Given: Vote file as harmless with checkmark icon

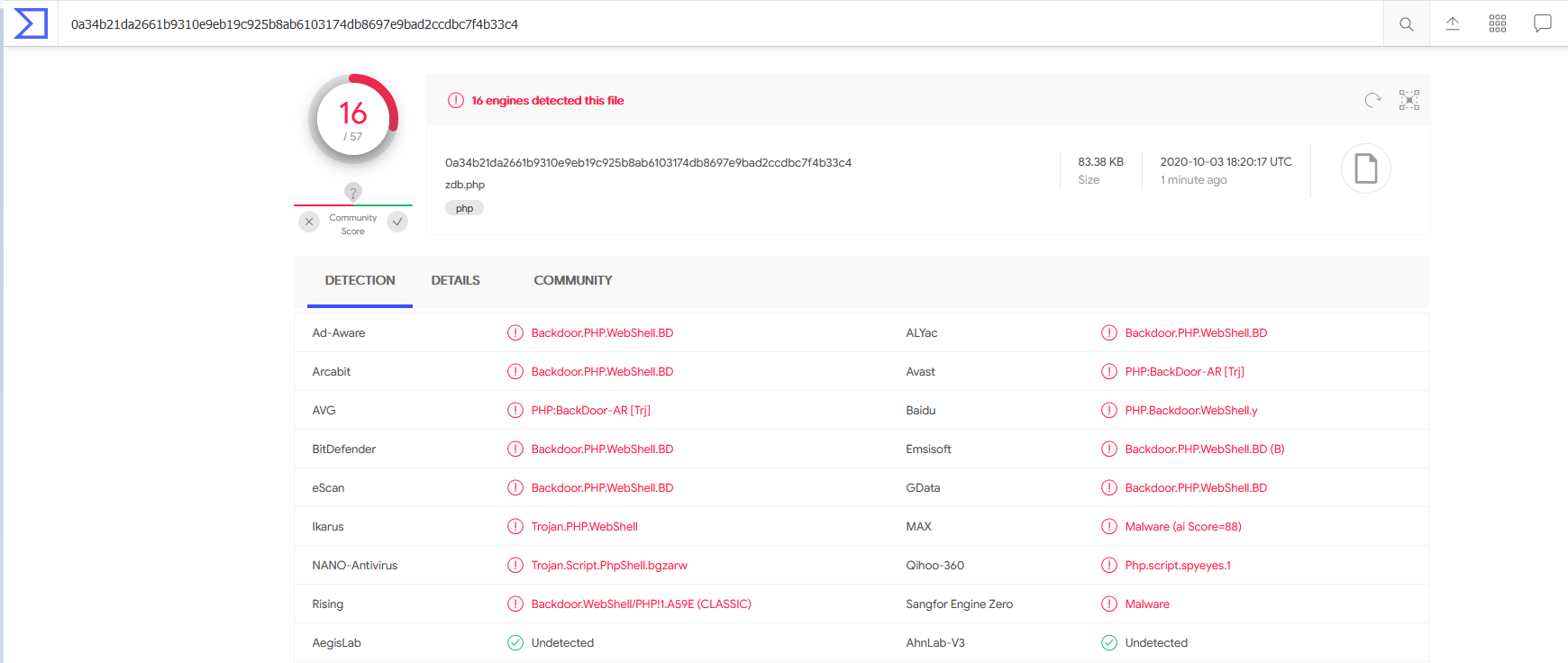Looking at the screenshot, I should click(397, 222).
